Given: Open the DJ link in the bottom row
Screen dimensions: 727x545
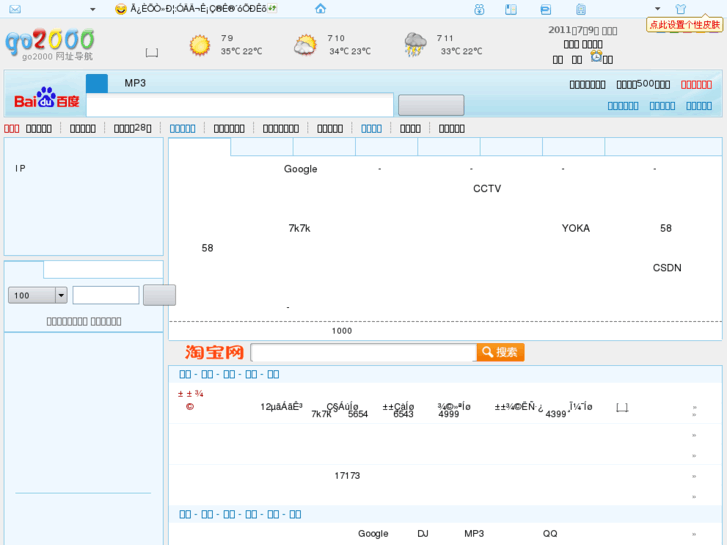Looking at the screenshot, I should [x=422, y=533].
